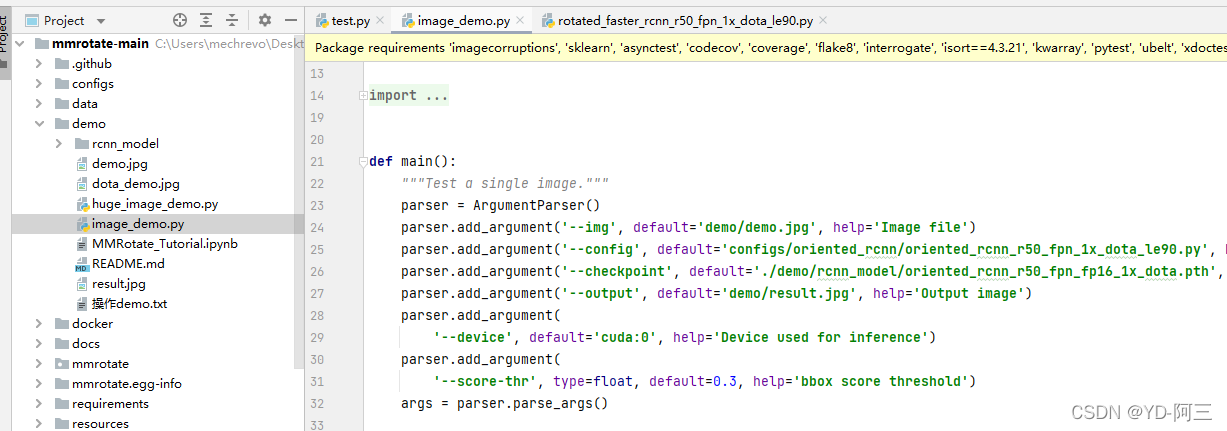Click line number 24 in gutter
The height and width of the screenshot is (431, 1227).
click(x=317, y=227)
